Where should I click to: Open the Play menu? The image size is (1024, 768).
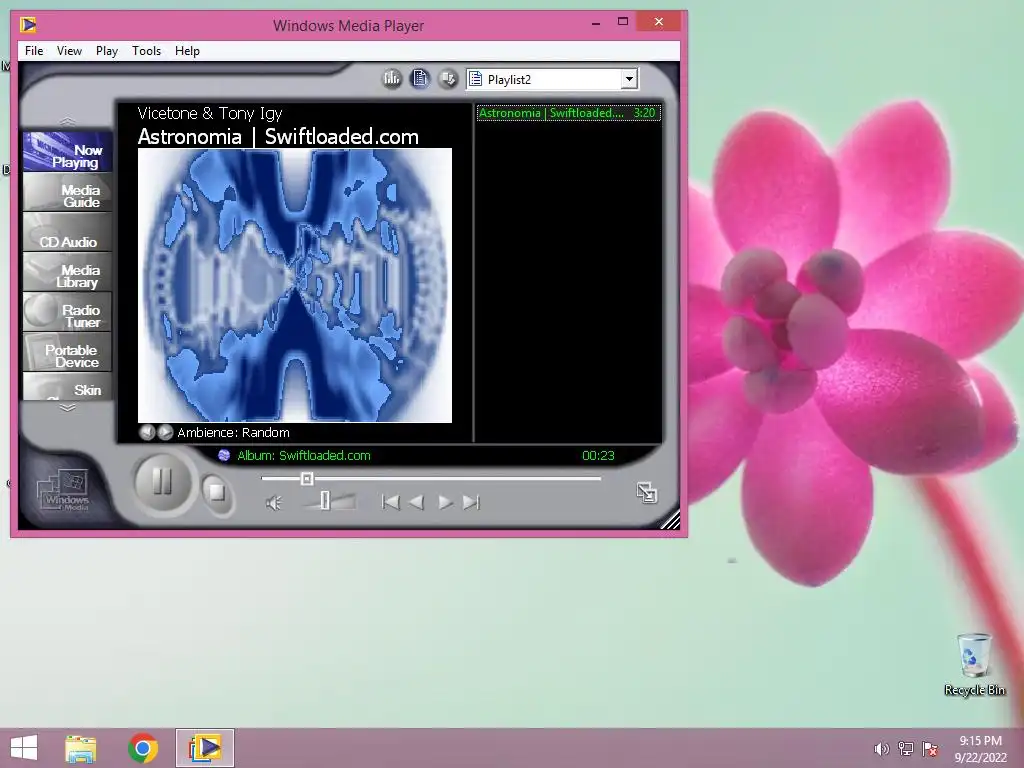[x=106, y=51]
